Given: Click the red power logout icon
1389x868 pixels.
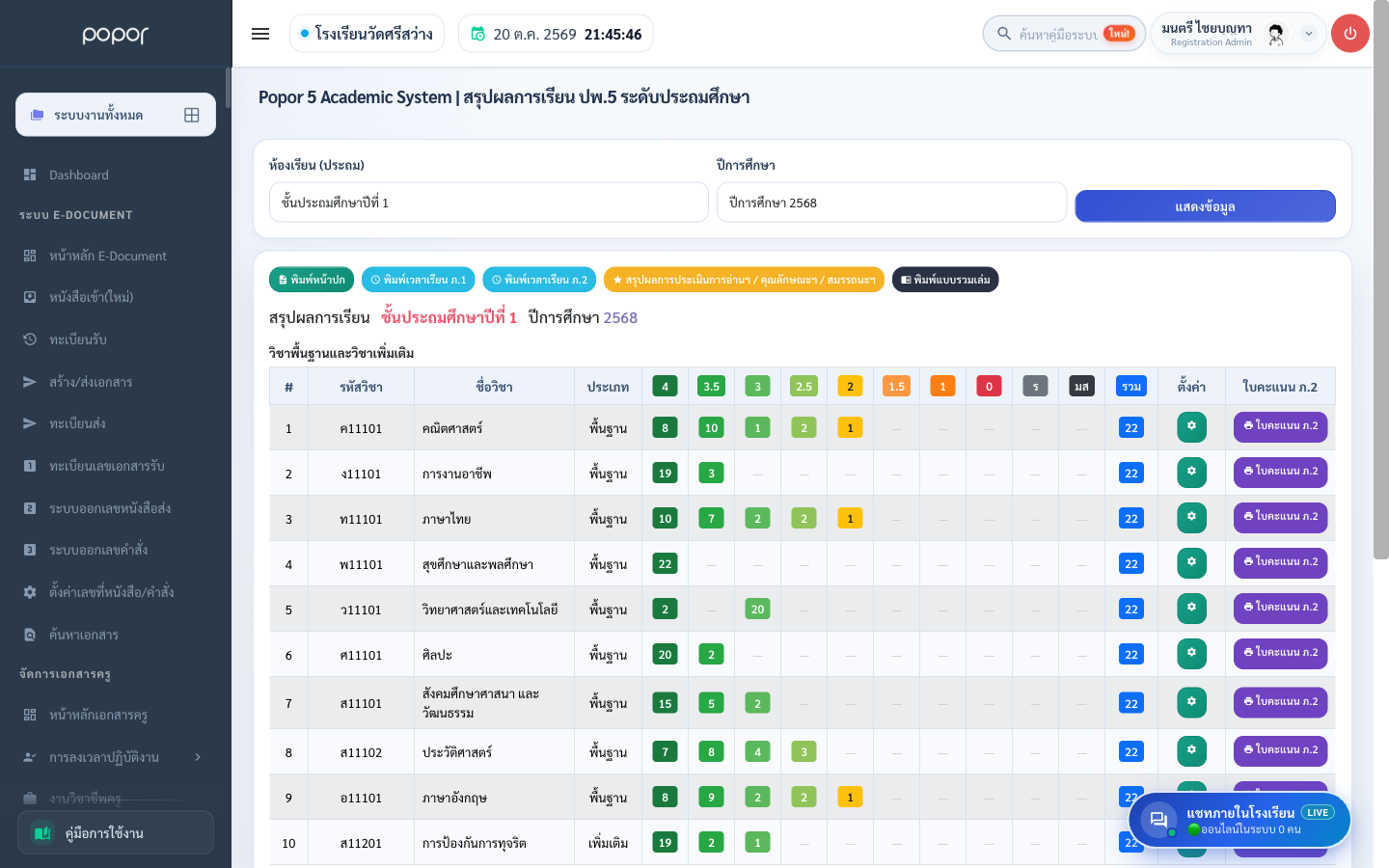Looking at the screenshot, I should click(x=1350, y=34).
